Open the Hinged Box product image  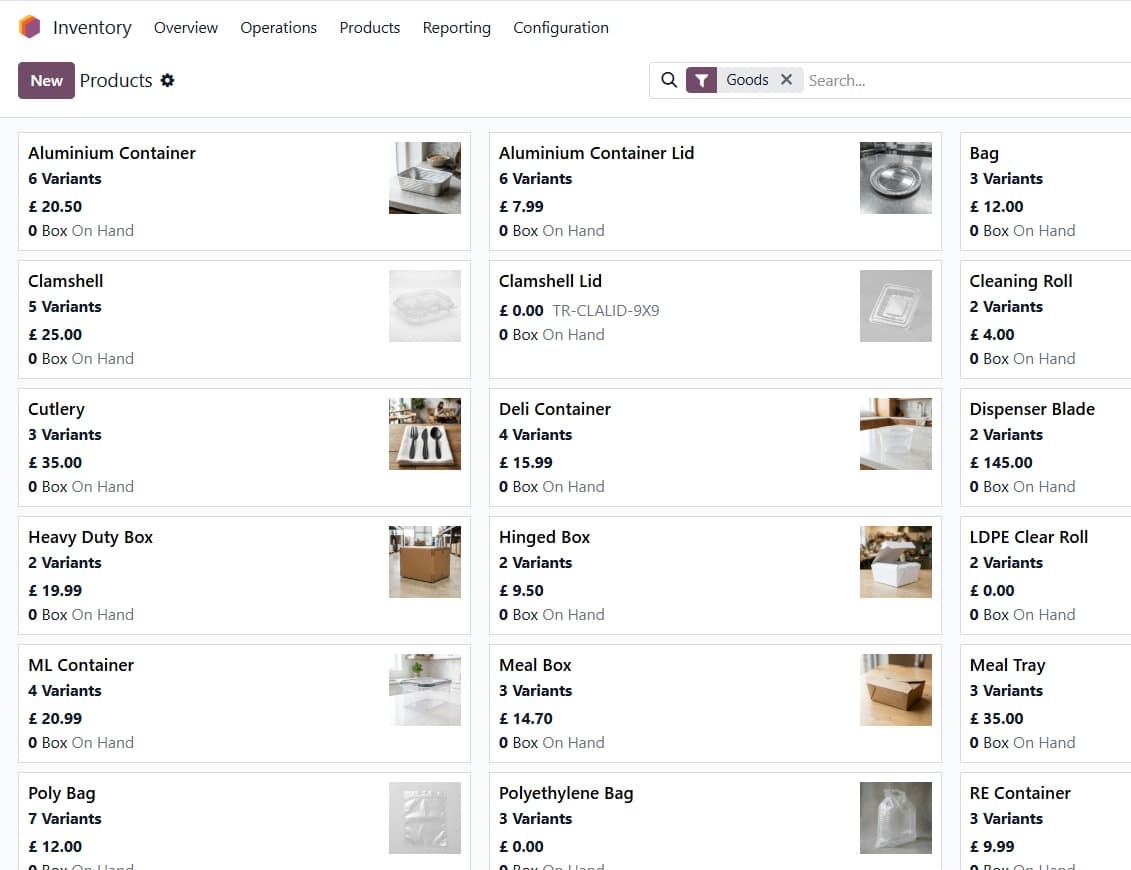(895, 562)
